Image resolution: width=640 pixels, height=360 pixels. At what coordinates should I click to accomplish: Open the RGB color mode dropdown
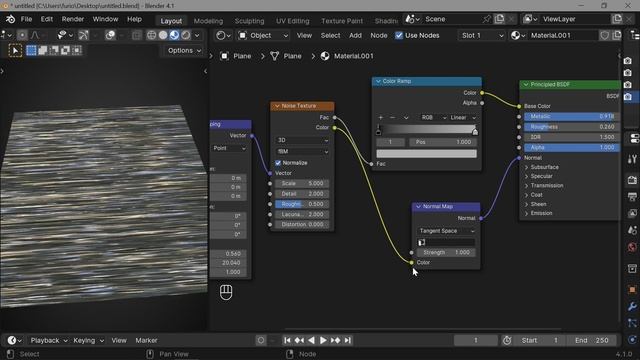pos(432,118)
